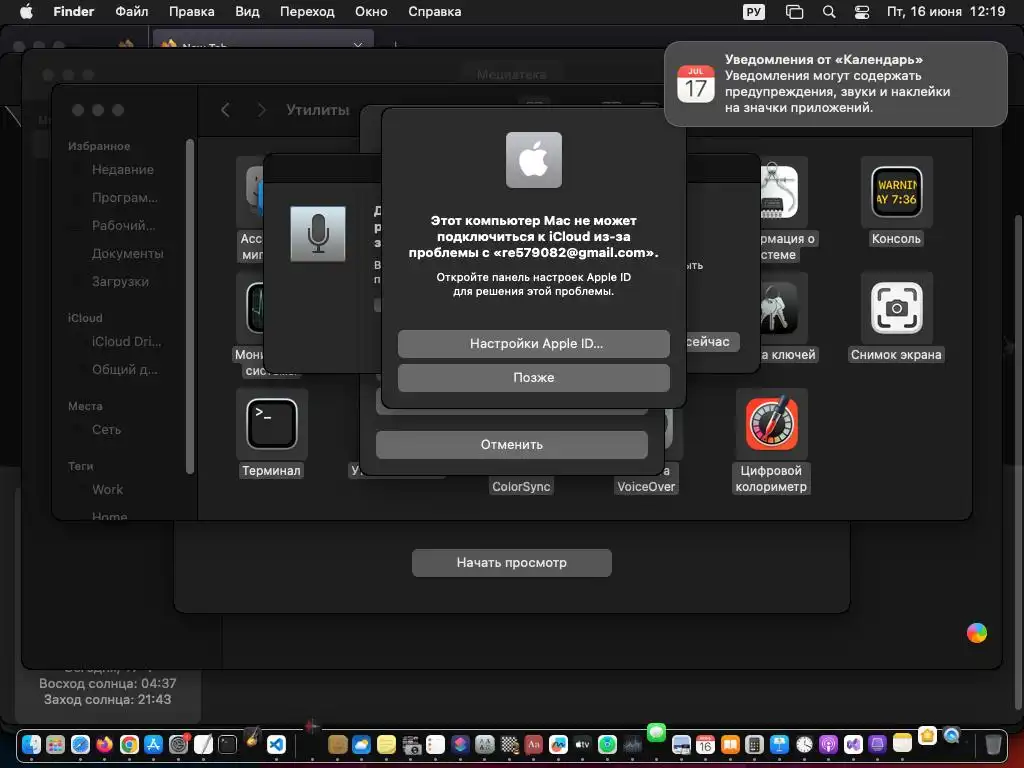
Task: Open the Справка menu
Action: 434,12
